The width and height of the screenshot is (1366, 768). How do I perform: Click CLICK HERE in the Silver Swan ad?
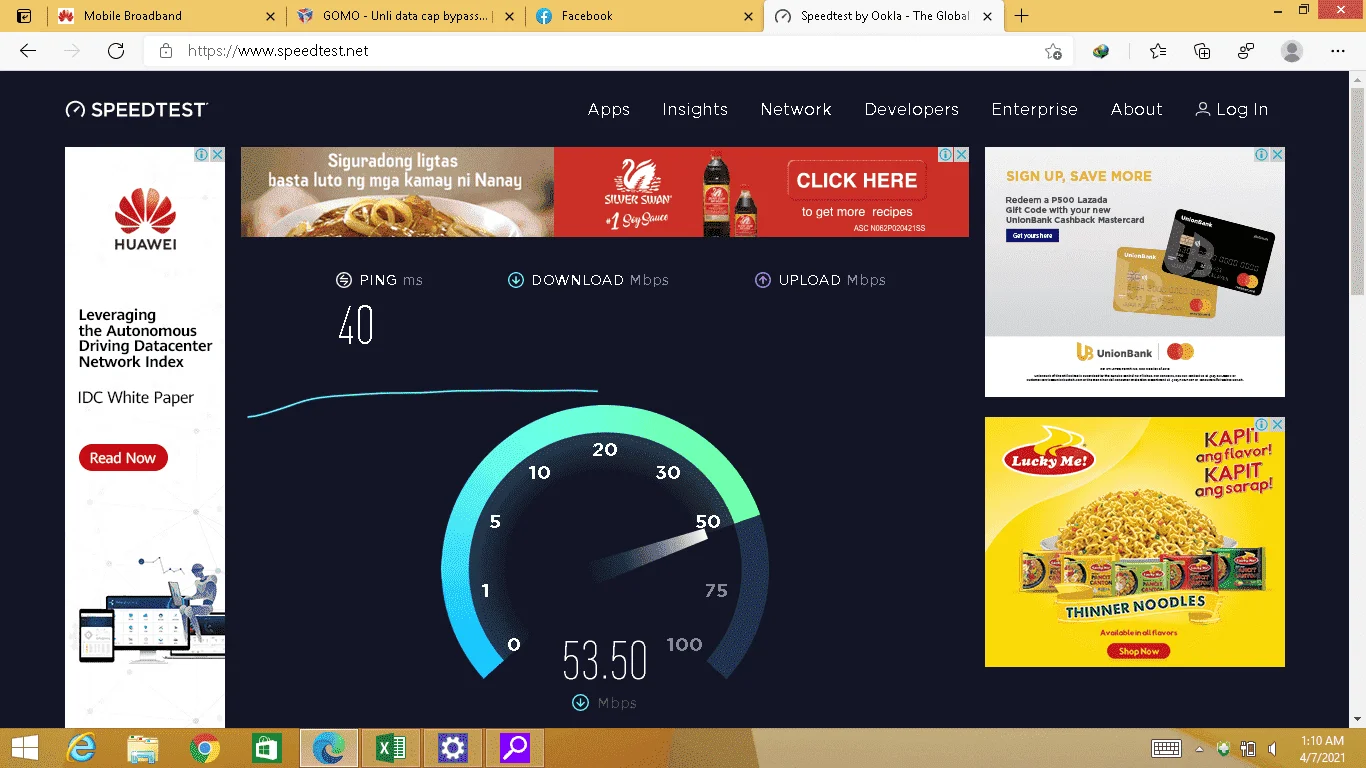[x=857, y=181]
